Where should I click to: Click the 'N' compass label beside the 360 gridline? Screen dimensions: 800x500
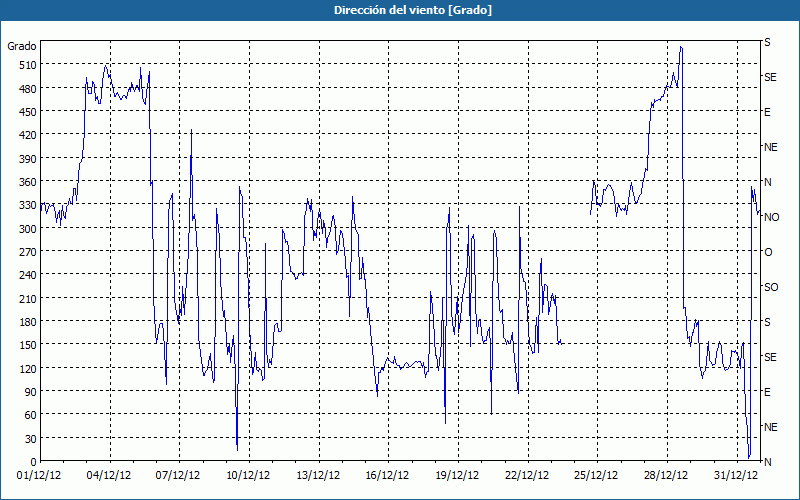click(768, 182)
